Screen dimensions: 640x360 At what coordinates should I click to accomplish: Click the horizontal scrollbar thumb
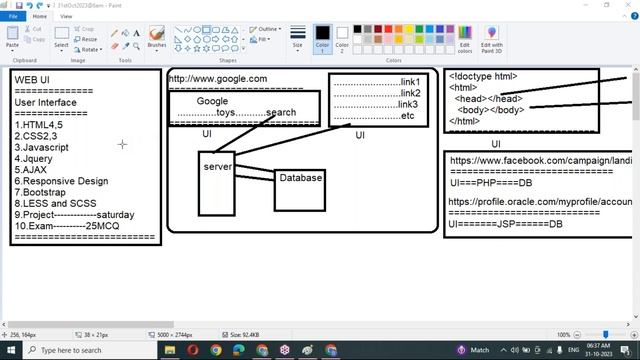pyautogui.click(x=91, y=324)
